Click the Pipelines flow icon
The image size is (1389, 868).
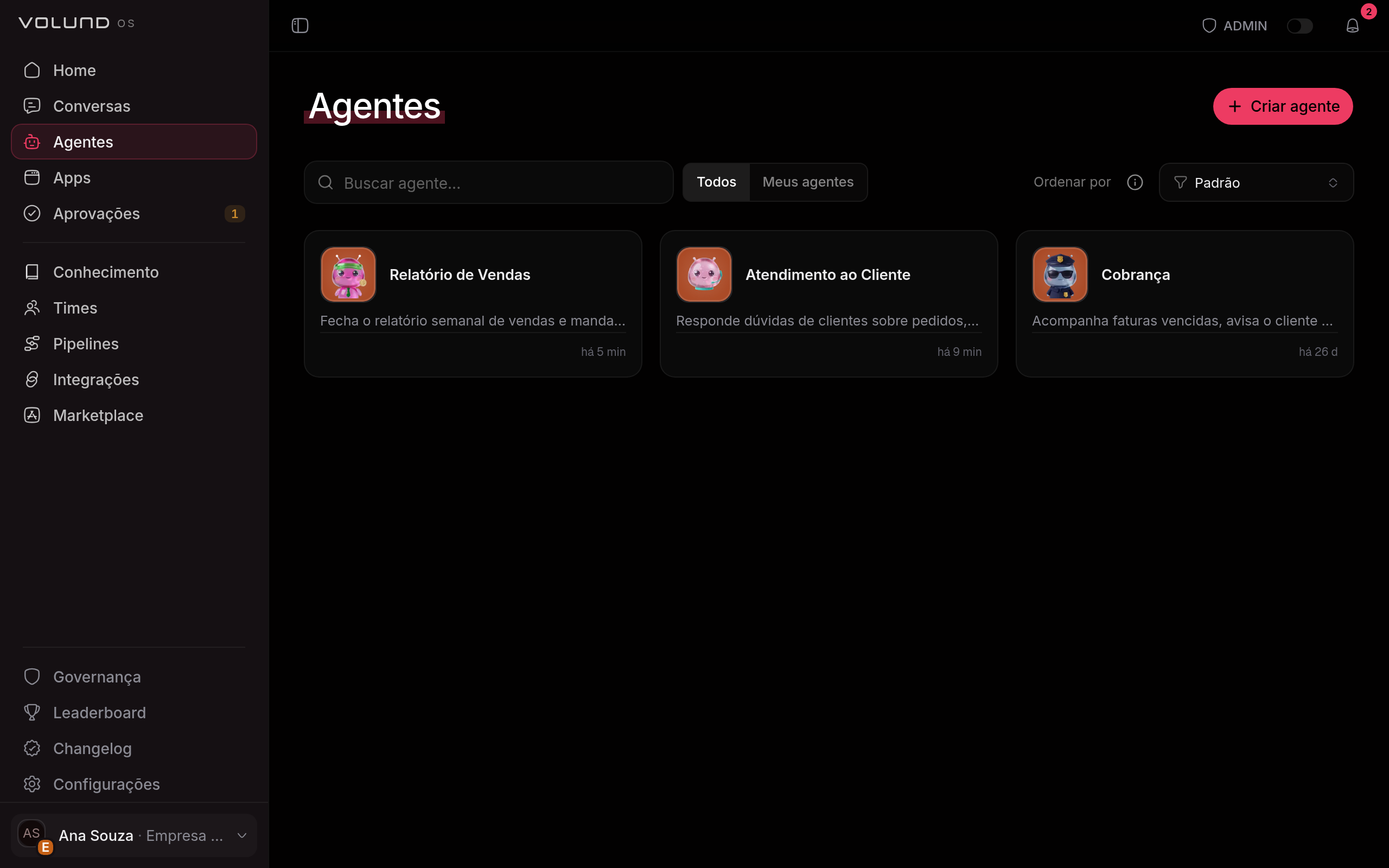coord(32,343)
